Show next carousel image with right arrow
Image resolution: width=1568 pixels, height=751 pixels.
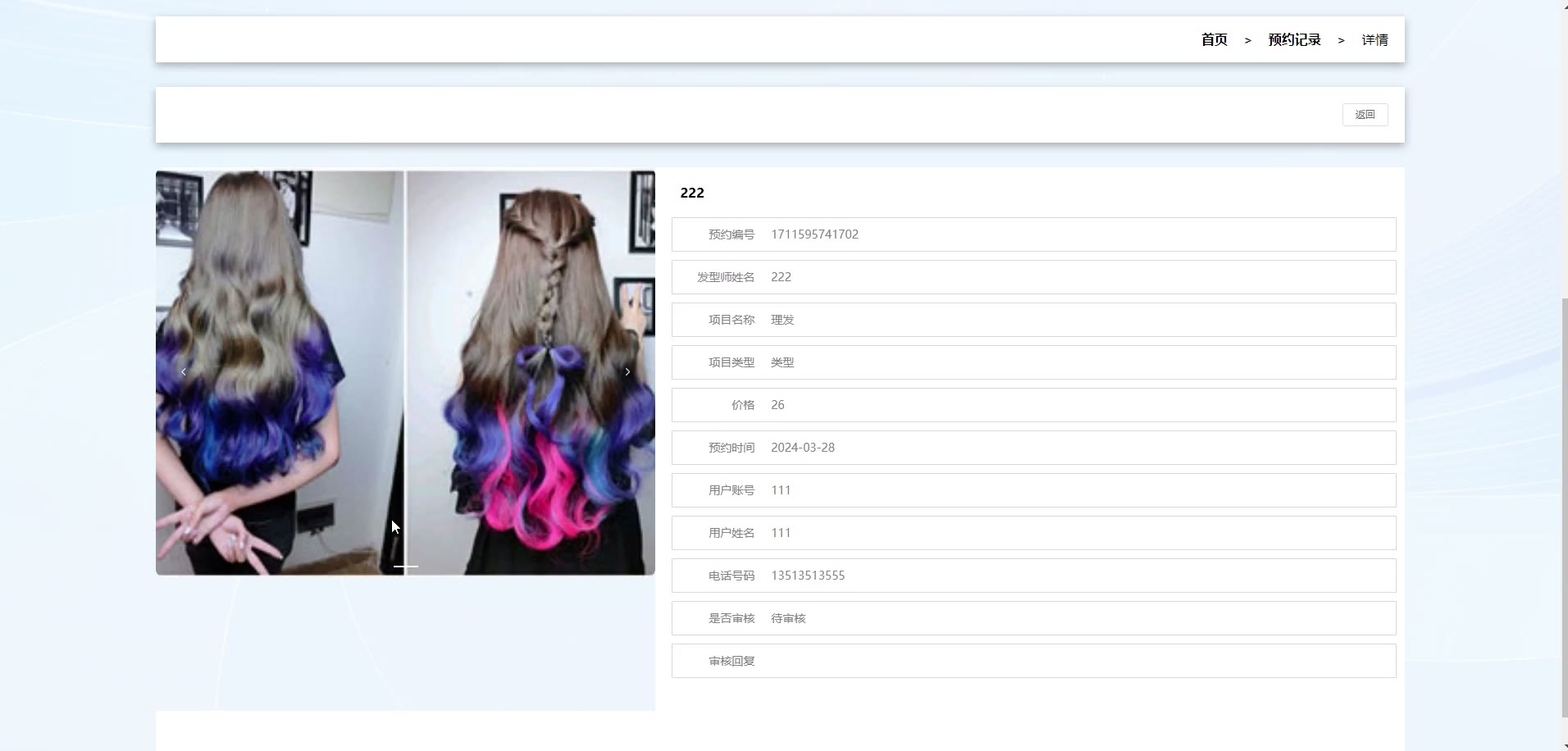627,372
